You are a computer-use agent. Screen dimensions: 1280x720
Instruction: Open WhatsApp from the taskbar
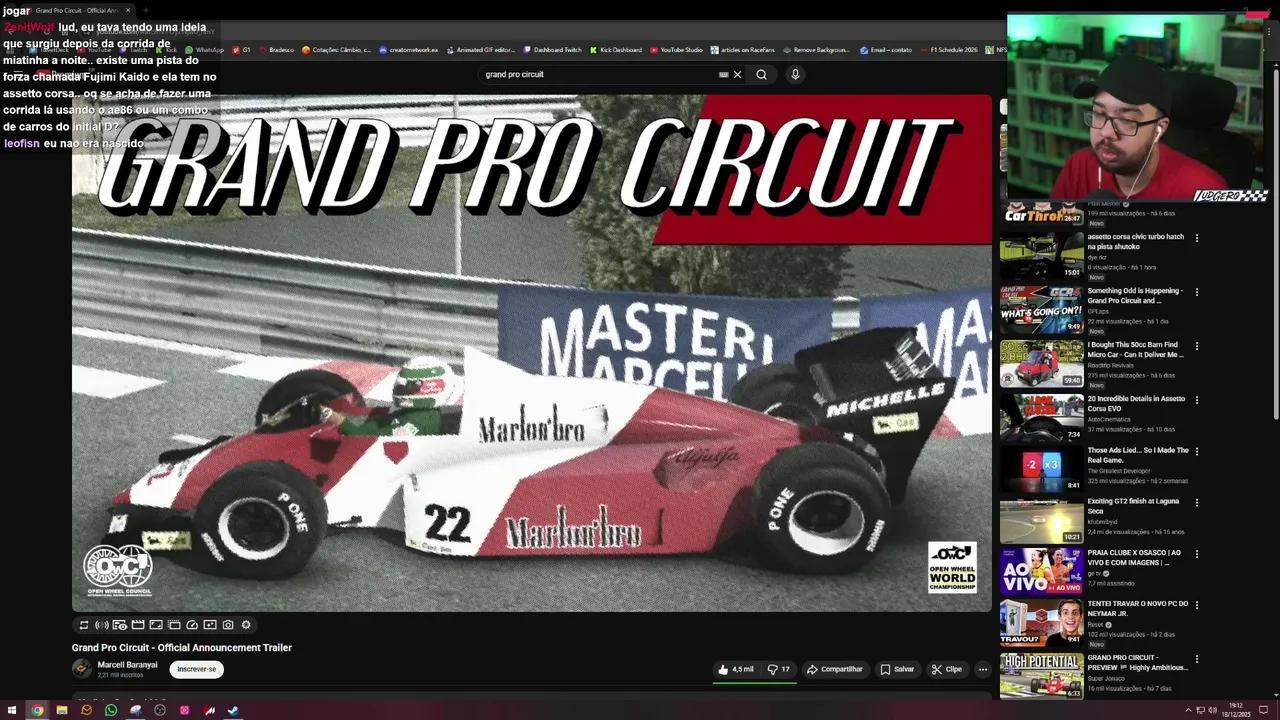click(x=111, y=711)
